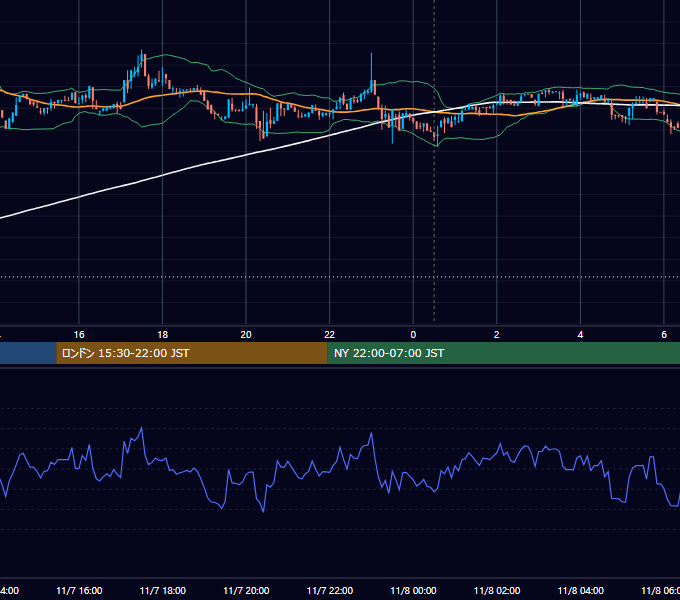Click the 11/8 02:00 date label
The width and height of the screenshot is (680, 600).
[x=497, y=590]
